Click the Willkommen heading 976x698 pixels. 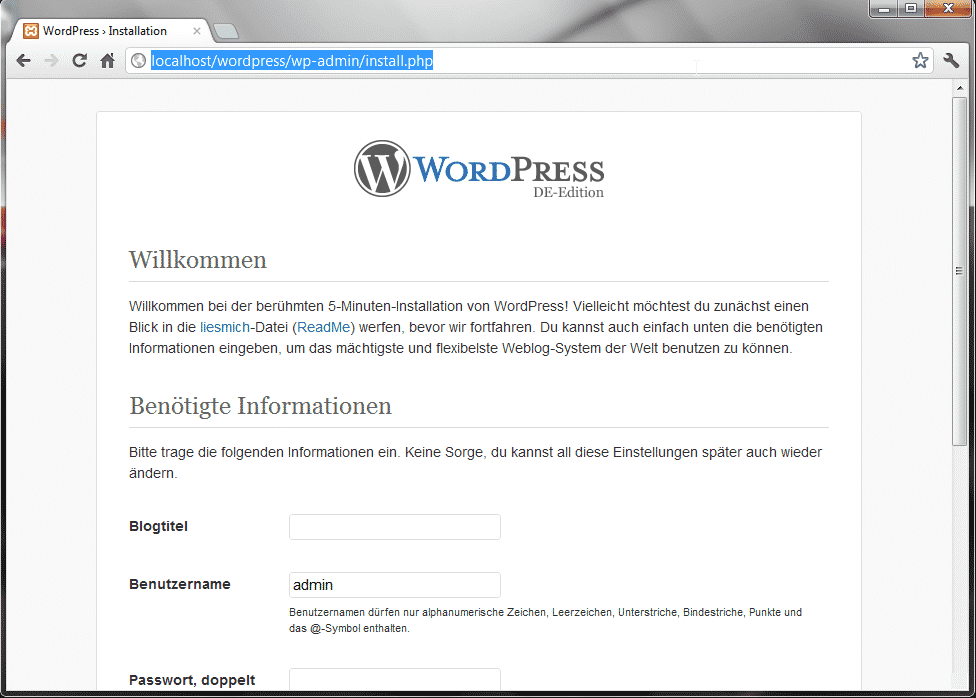coord(198,260)
